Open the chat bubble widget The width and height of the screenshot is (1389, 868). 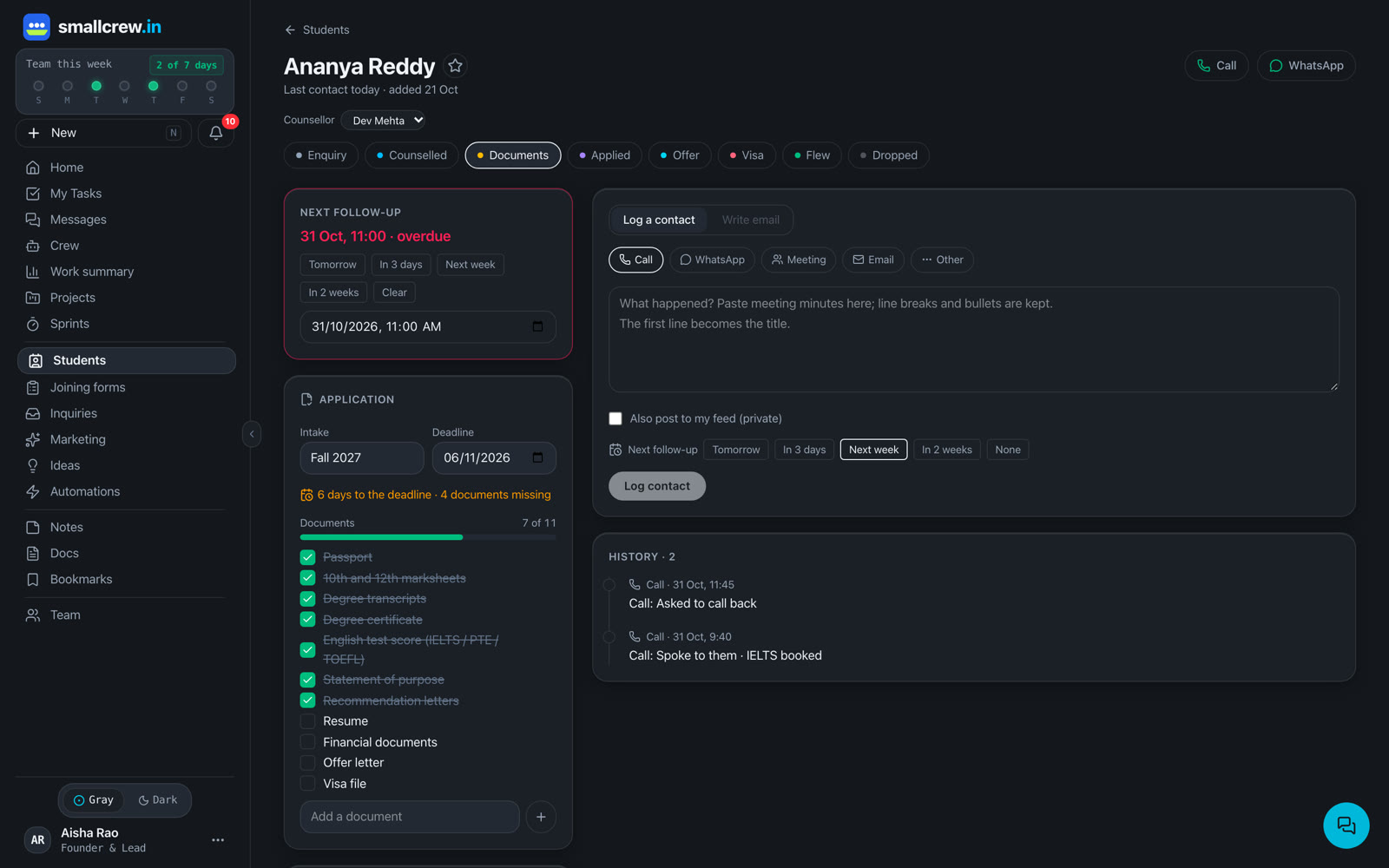point(1346,825)
